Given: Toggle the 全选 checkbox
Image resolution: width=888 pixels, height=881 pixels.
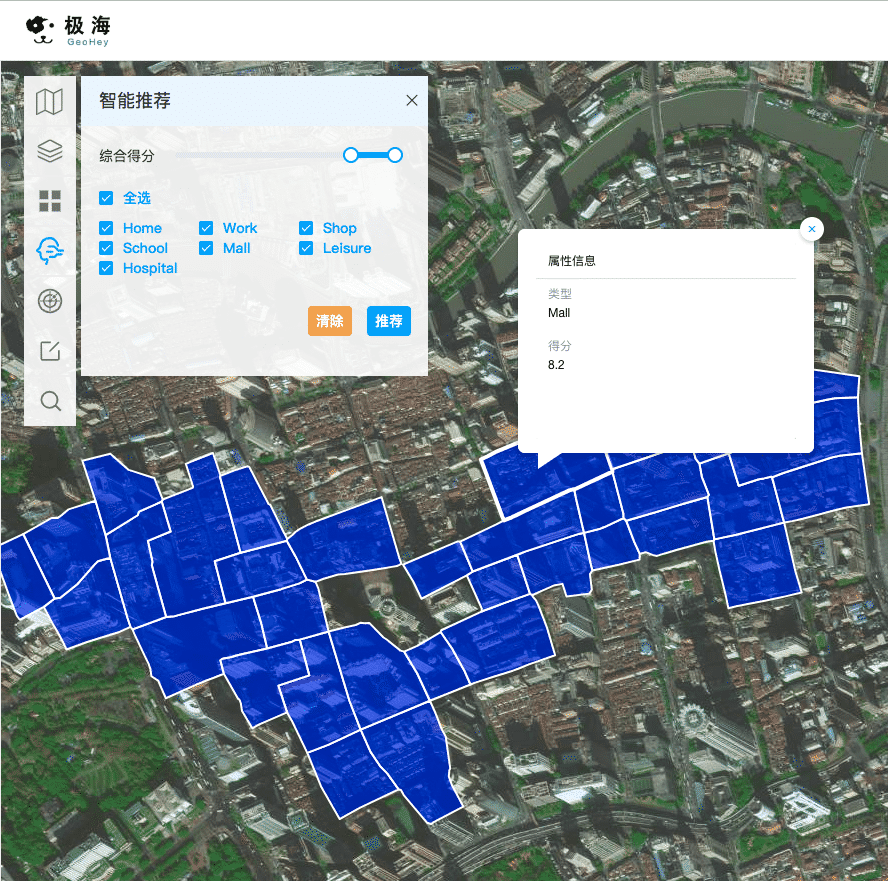Looking at the screenshot, I should pyautogui.click(x=106, y=198).
